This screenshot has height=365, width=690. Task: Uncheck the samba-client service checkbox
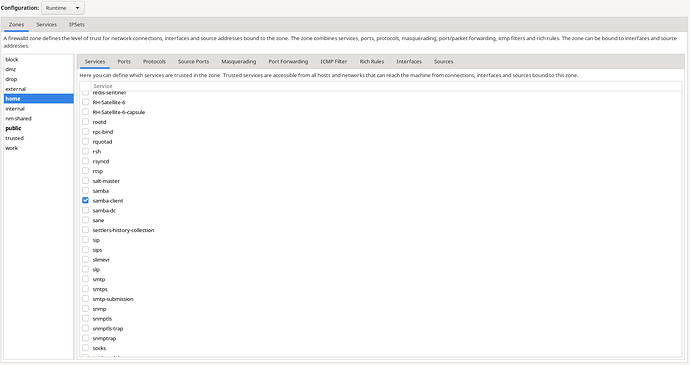tap(85, 200)
